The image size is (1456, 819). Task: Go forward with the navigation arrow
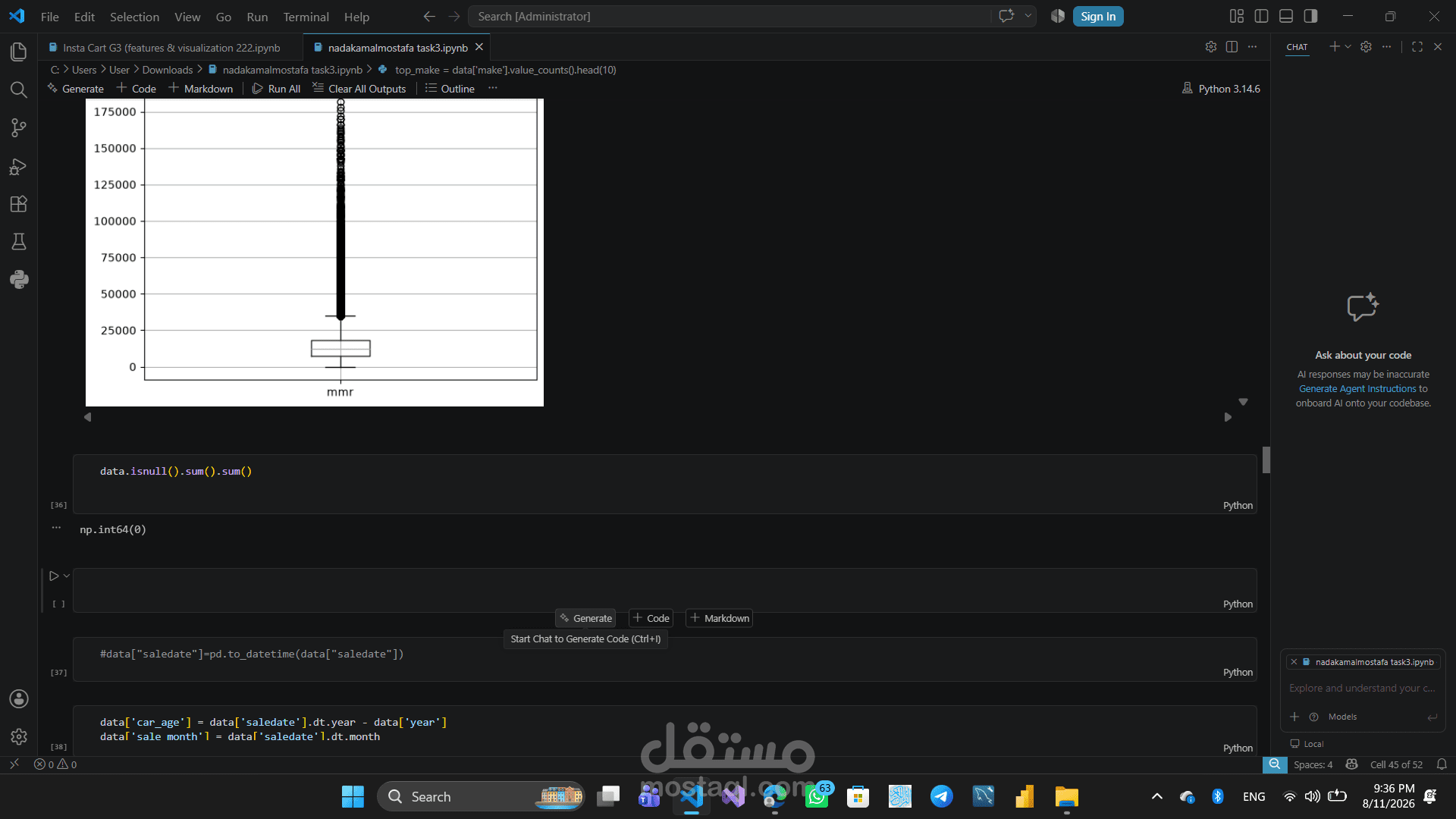coord(454,16)
